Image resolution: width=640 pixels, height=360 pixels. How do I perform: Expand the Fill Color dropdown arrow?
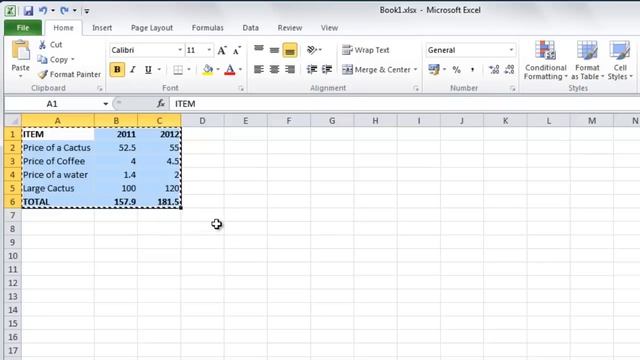[218, 70]
